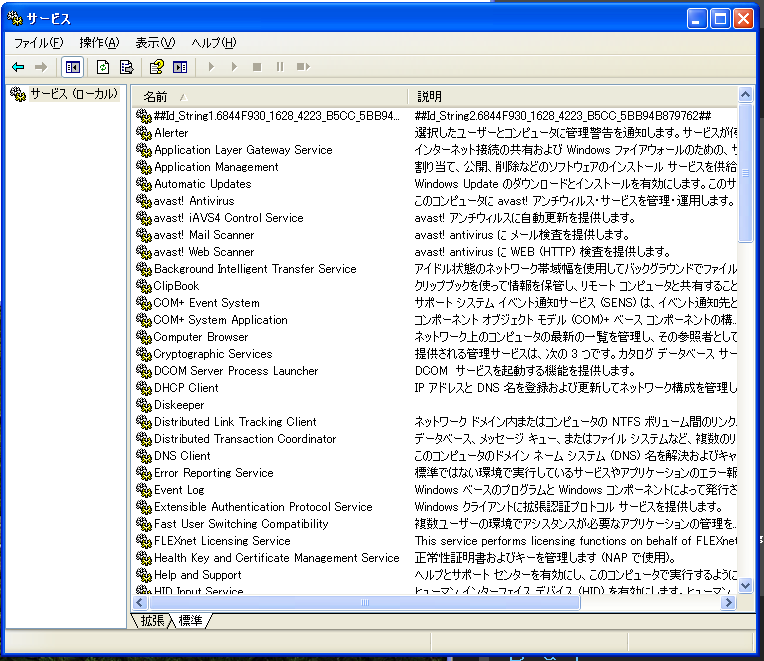Select Error Reporting Service
The width and height of the screenshot is (764, 661).
(213, 473)
